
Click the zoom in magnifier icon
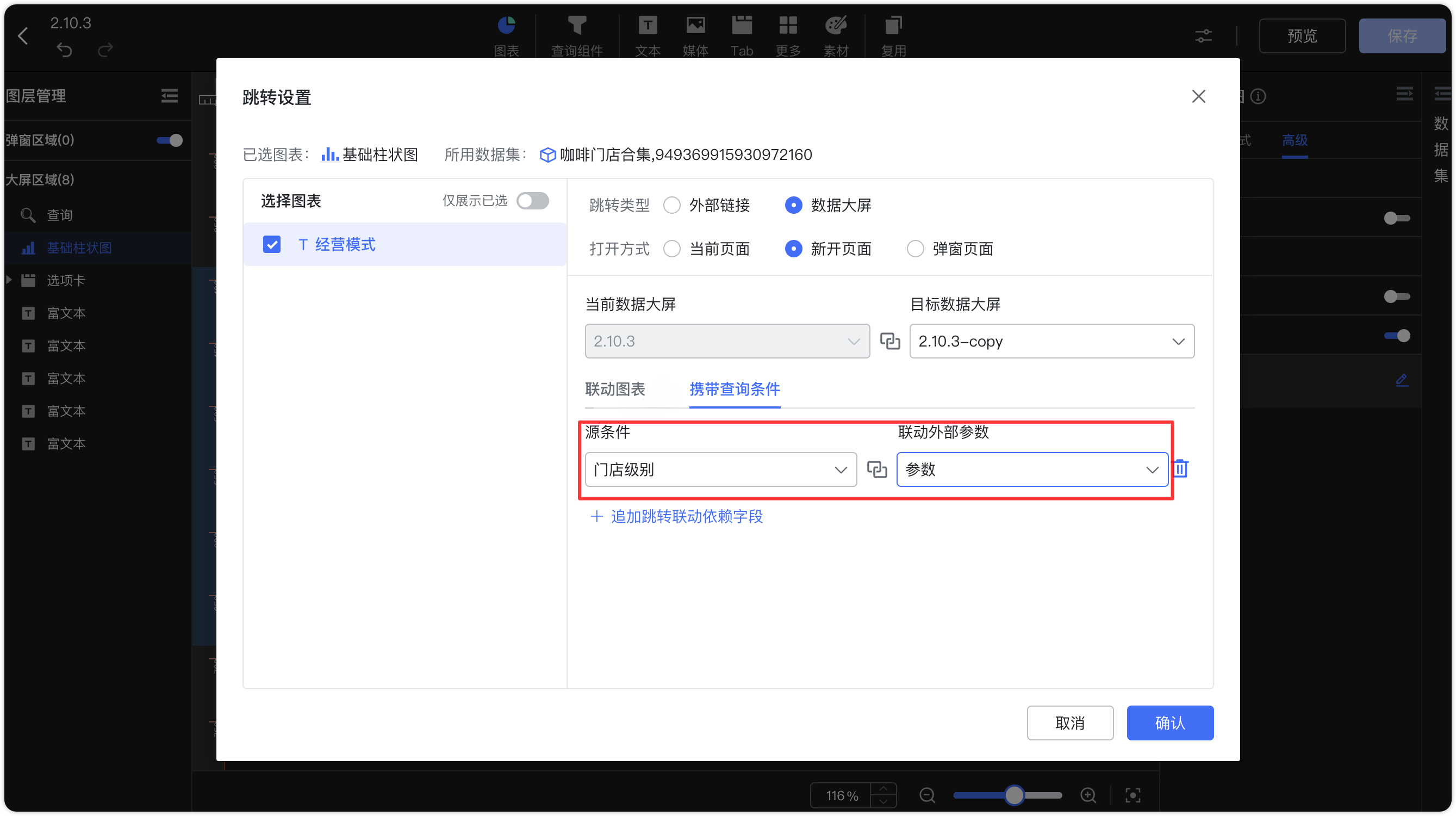coord(1088,795)
